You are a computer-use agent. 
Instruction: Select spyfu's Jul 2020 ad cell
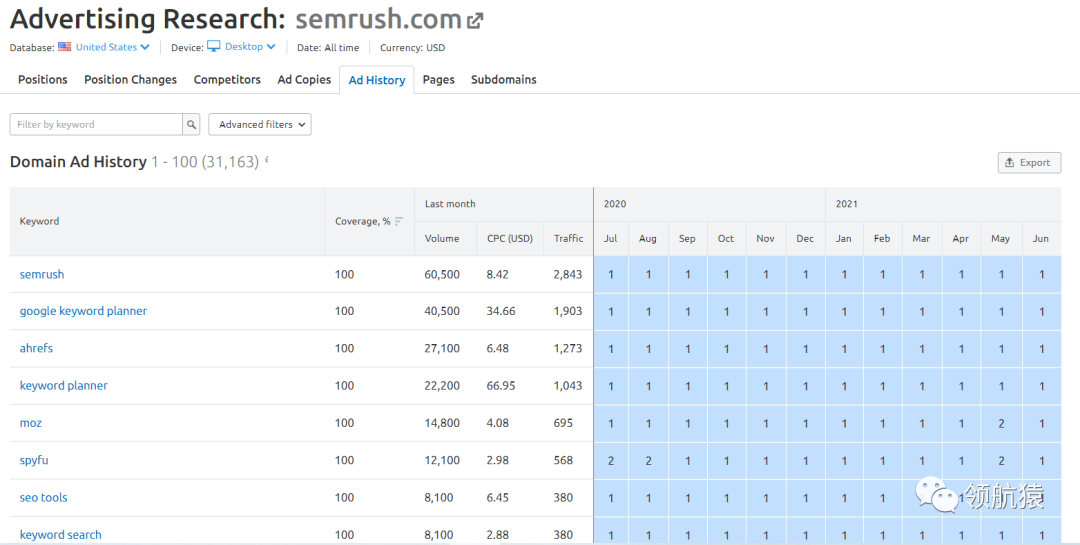pos(611,460)
